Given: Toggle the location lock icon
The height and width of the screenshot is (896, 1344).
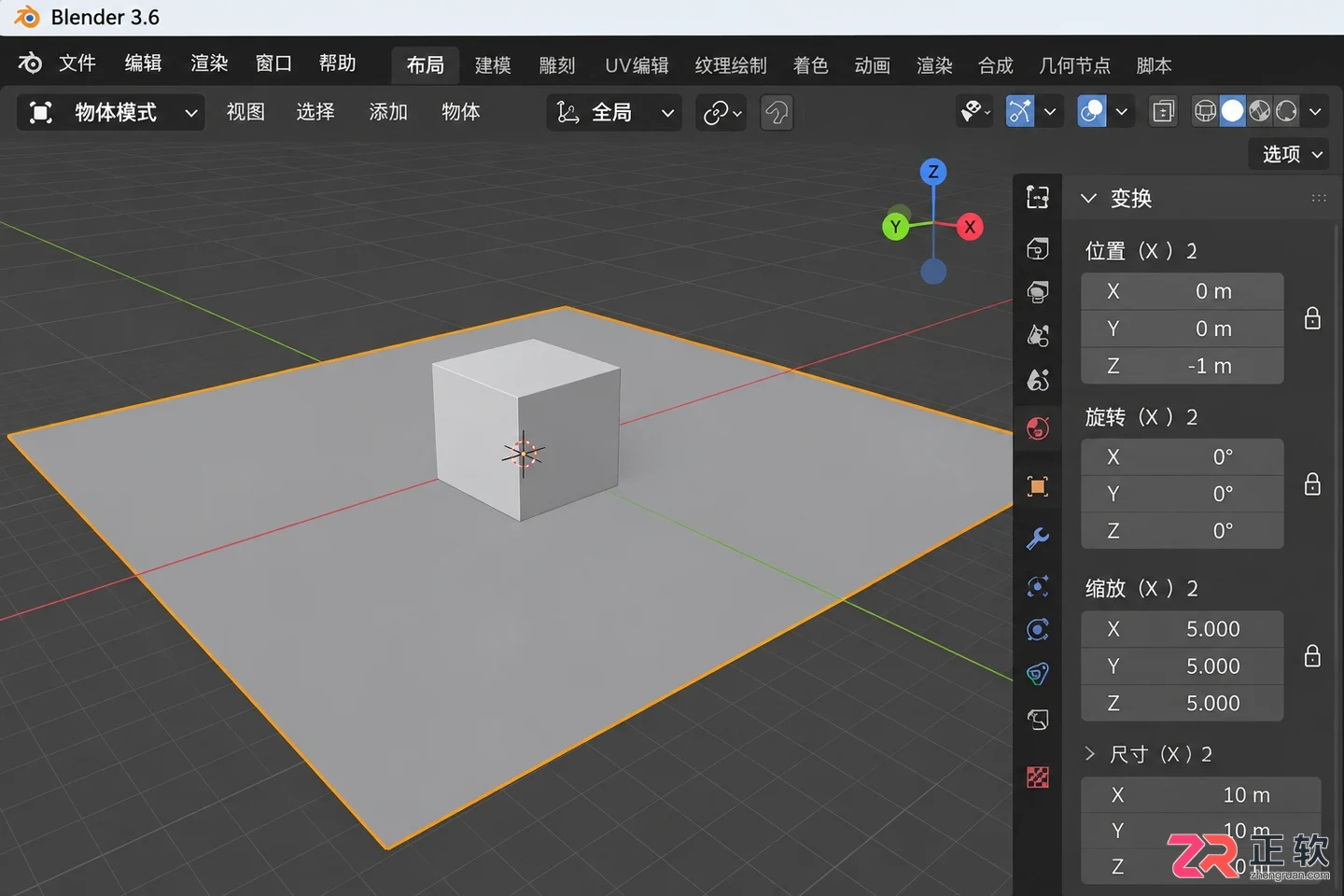Looking at the screenshot, I should [x=1312, y=319].
